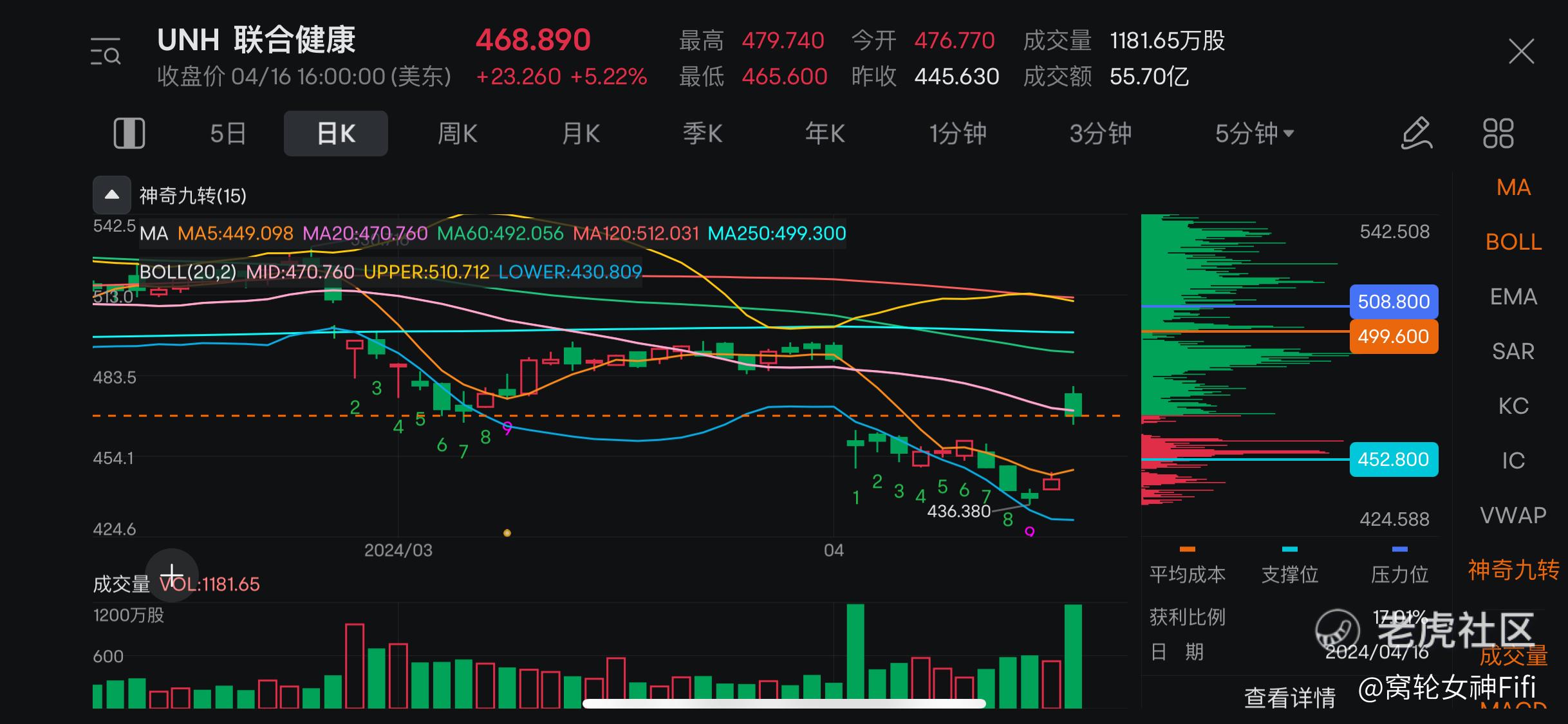Screen dimensions: 1568x724
Task: Click the 436.380 low price marker
Action: [958, 512]
